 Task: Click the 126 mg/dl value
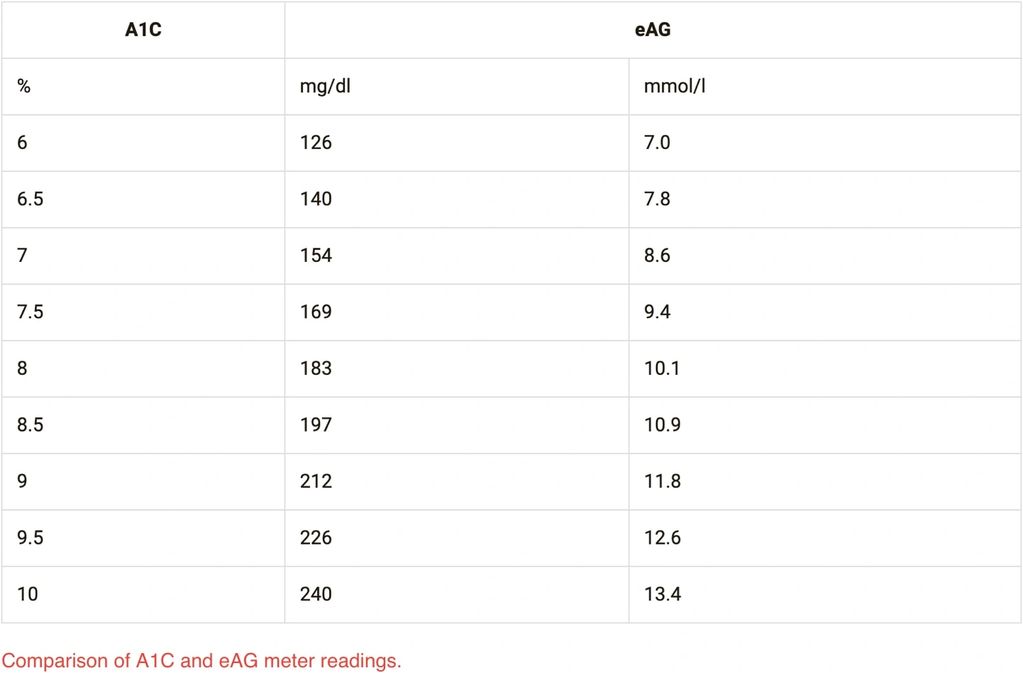click(316, 143)
